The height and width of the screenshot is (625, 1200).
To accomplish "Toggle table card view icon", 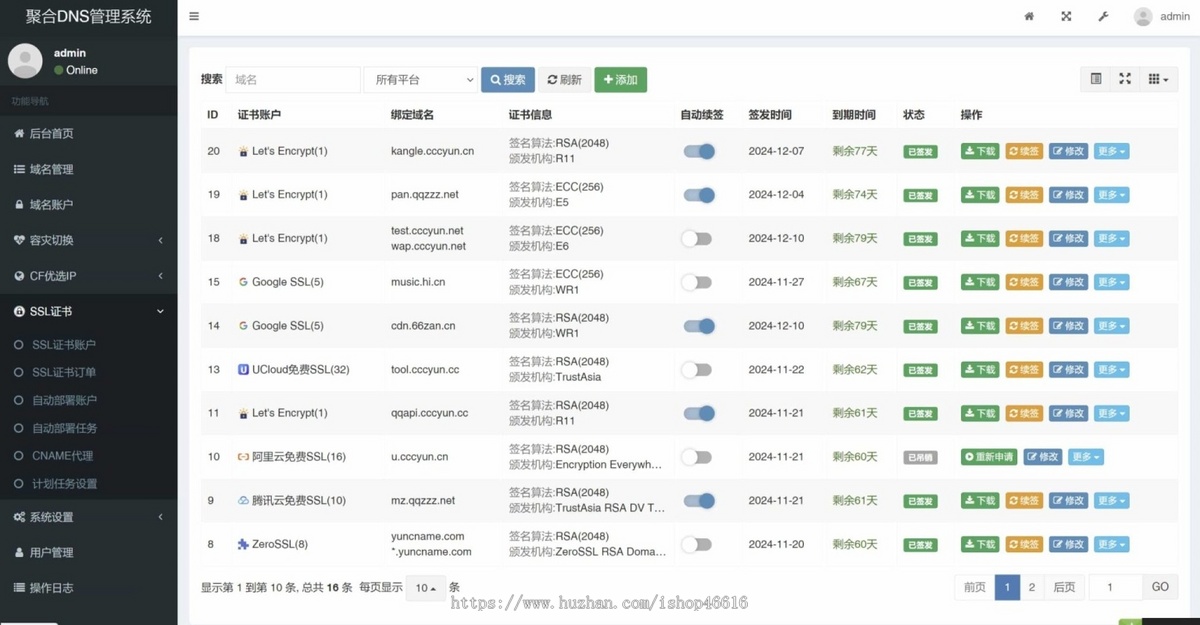I will coord(1096,79).
